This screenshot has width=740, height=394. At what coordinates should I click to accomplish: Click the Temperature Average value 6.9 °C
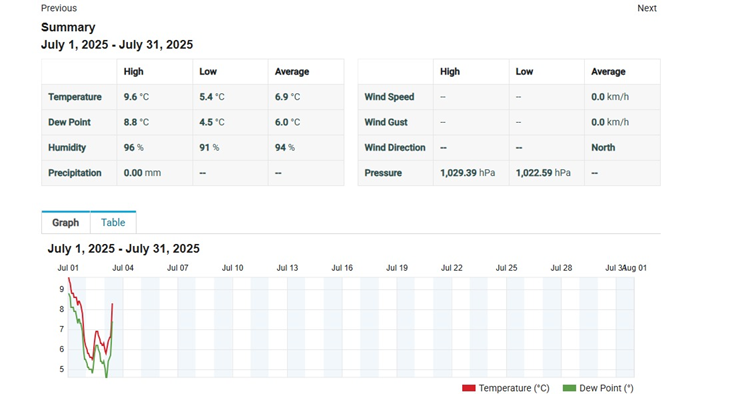pos(287,97)
